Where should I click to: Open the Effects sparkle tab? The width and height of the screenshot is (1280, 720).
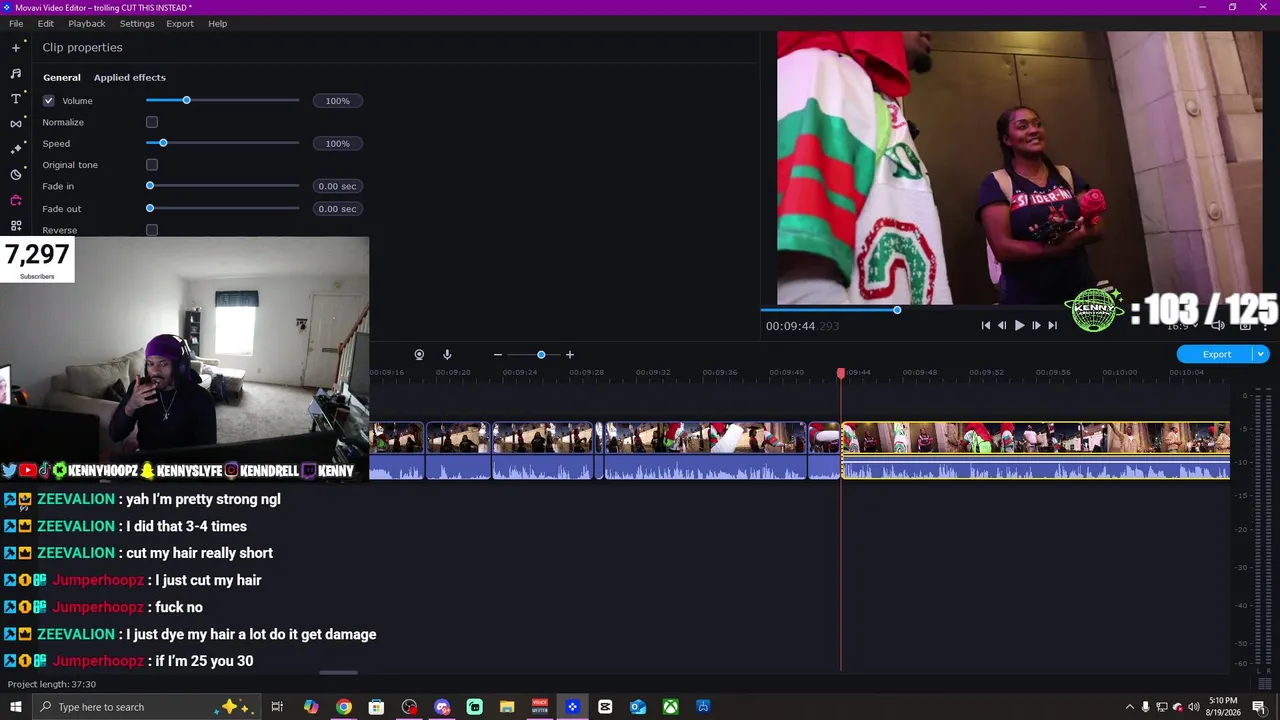15,148
